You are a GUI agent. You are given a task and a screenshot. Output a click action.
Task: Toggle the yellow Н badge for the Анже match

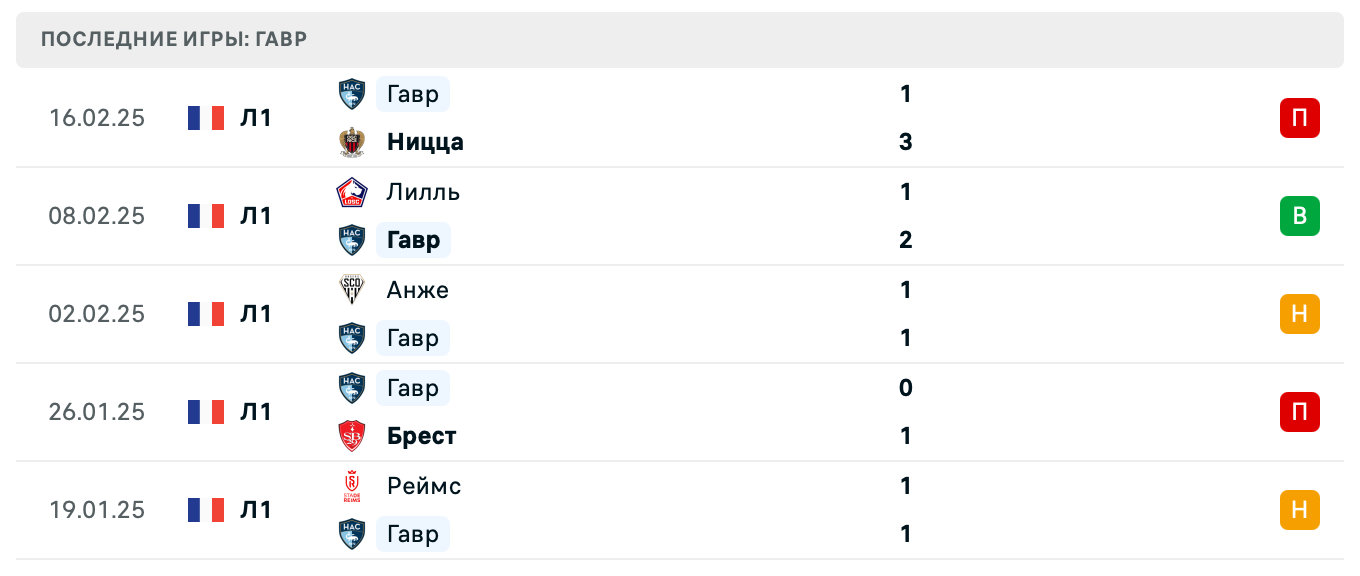coord(1299,313)
